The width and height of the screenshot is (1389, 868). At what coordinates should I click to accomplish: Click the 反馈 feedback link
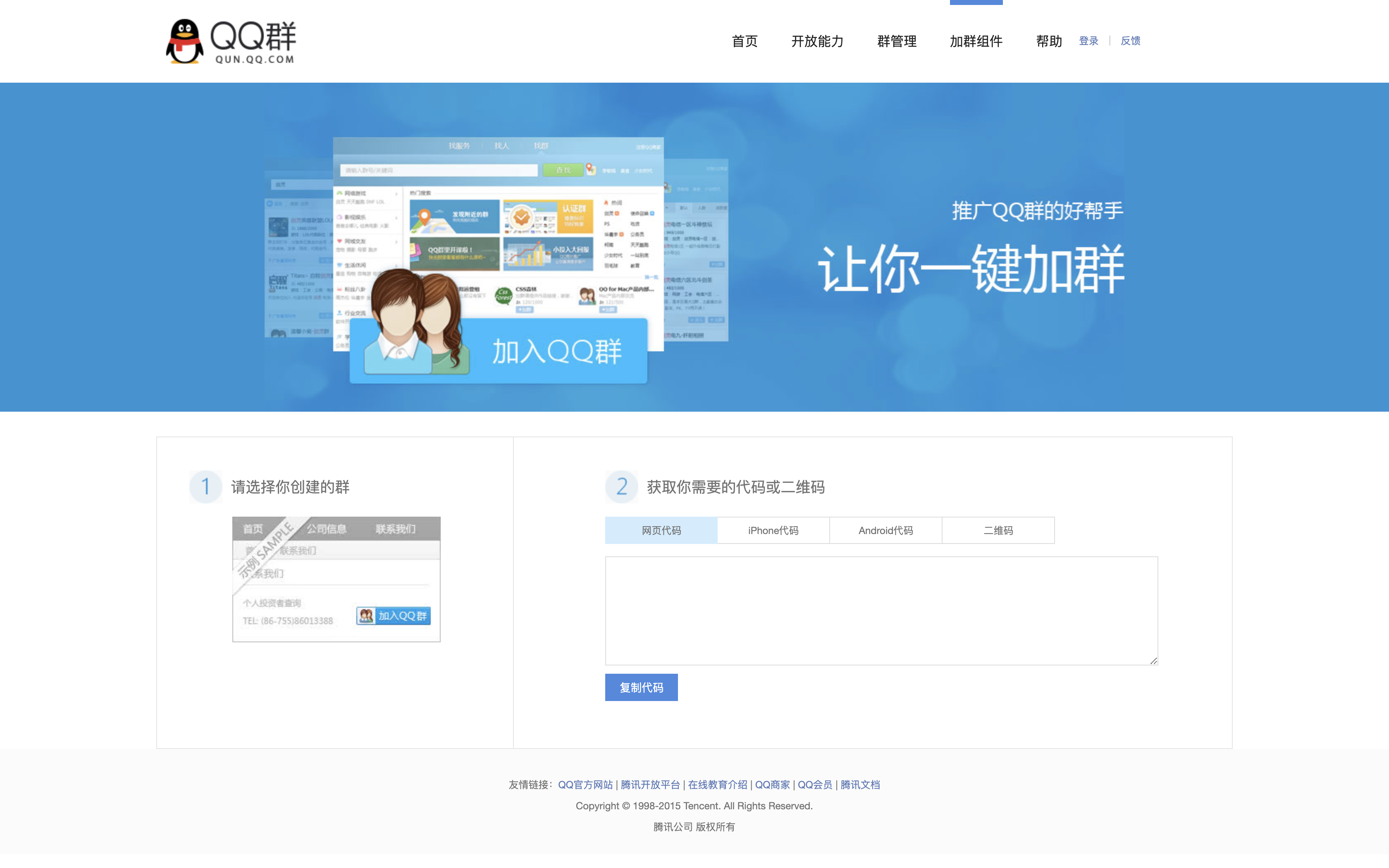[x=1130, y=41]
